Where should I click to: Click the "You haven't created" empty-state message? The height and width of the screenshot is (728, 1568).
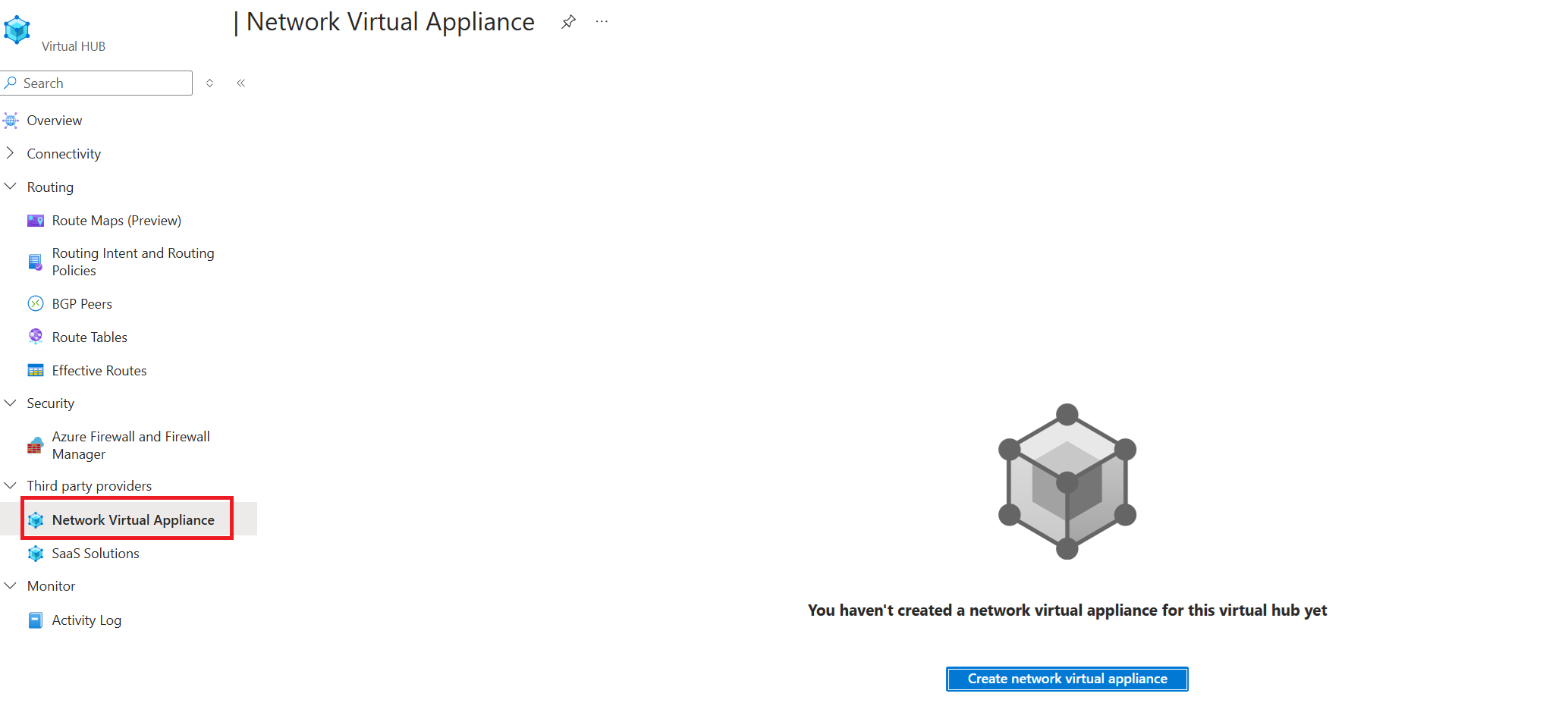tap(1067, 610)
